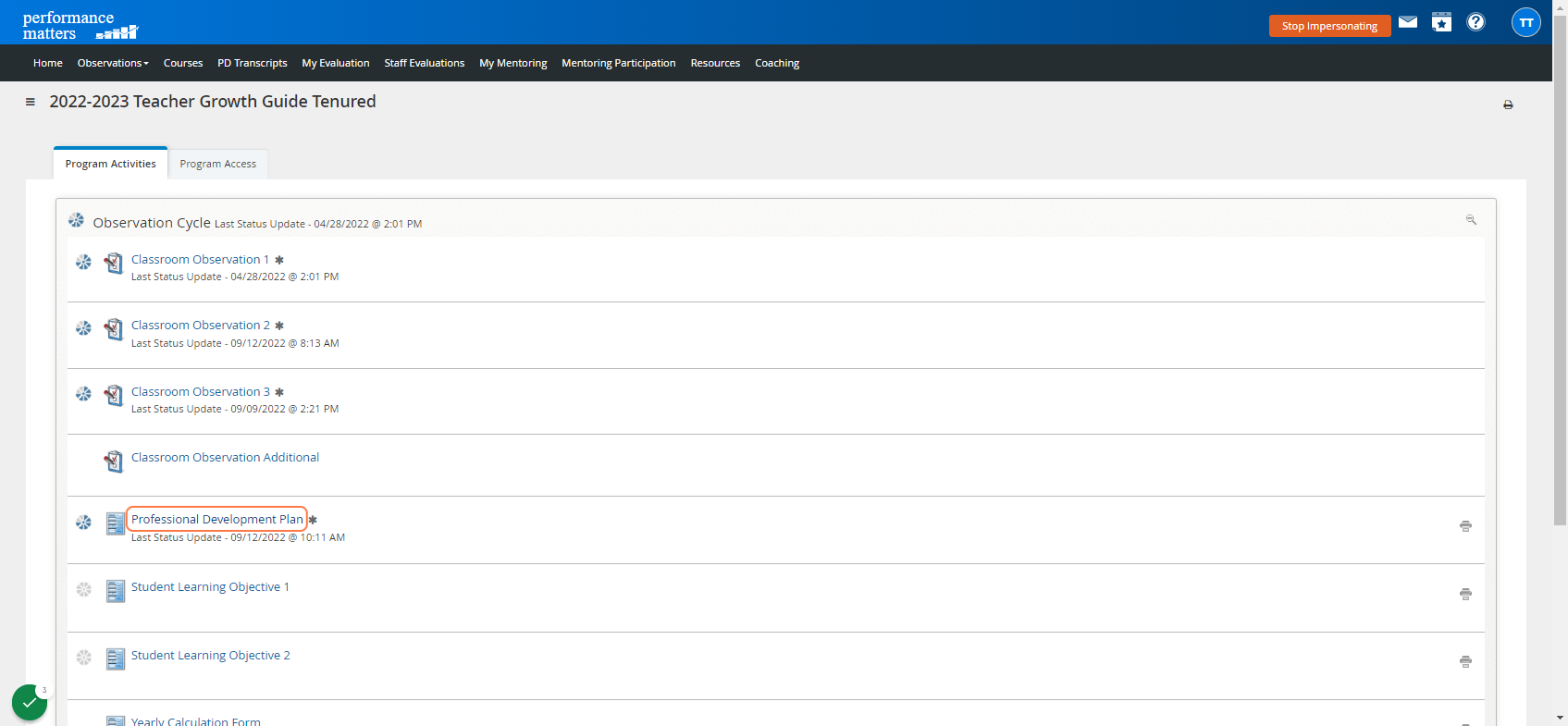Open Student Learning Objective 2 link
1568x726 pixels.
211,656
